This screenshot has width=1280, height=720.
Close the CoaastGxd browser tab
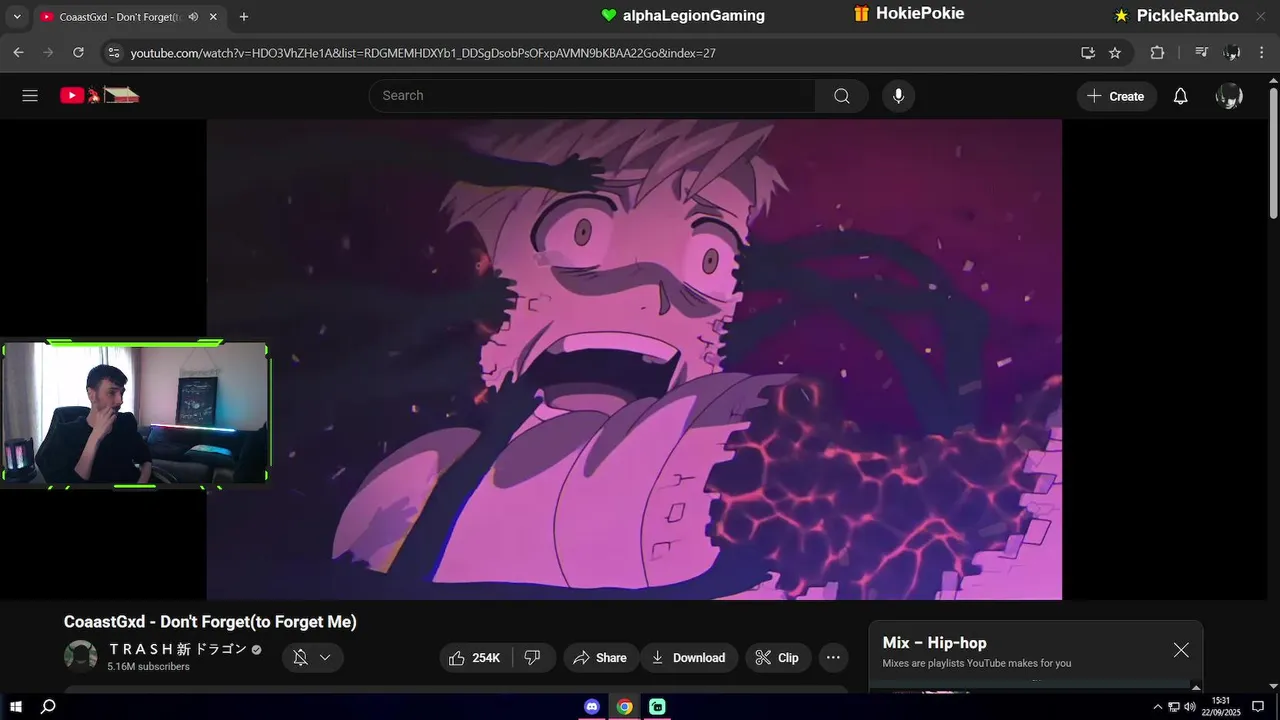point(213,17)
